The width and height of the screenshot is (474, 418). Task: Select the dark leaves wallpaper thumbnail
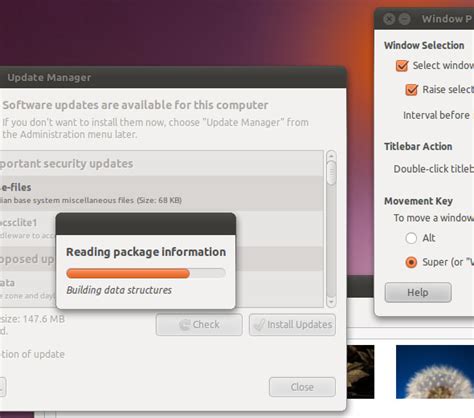click(361, 372)
